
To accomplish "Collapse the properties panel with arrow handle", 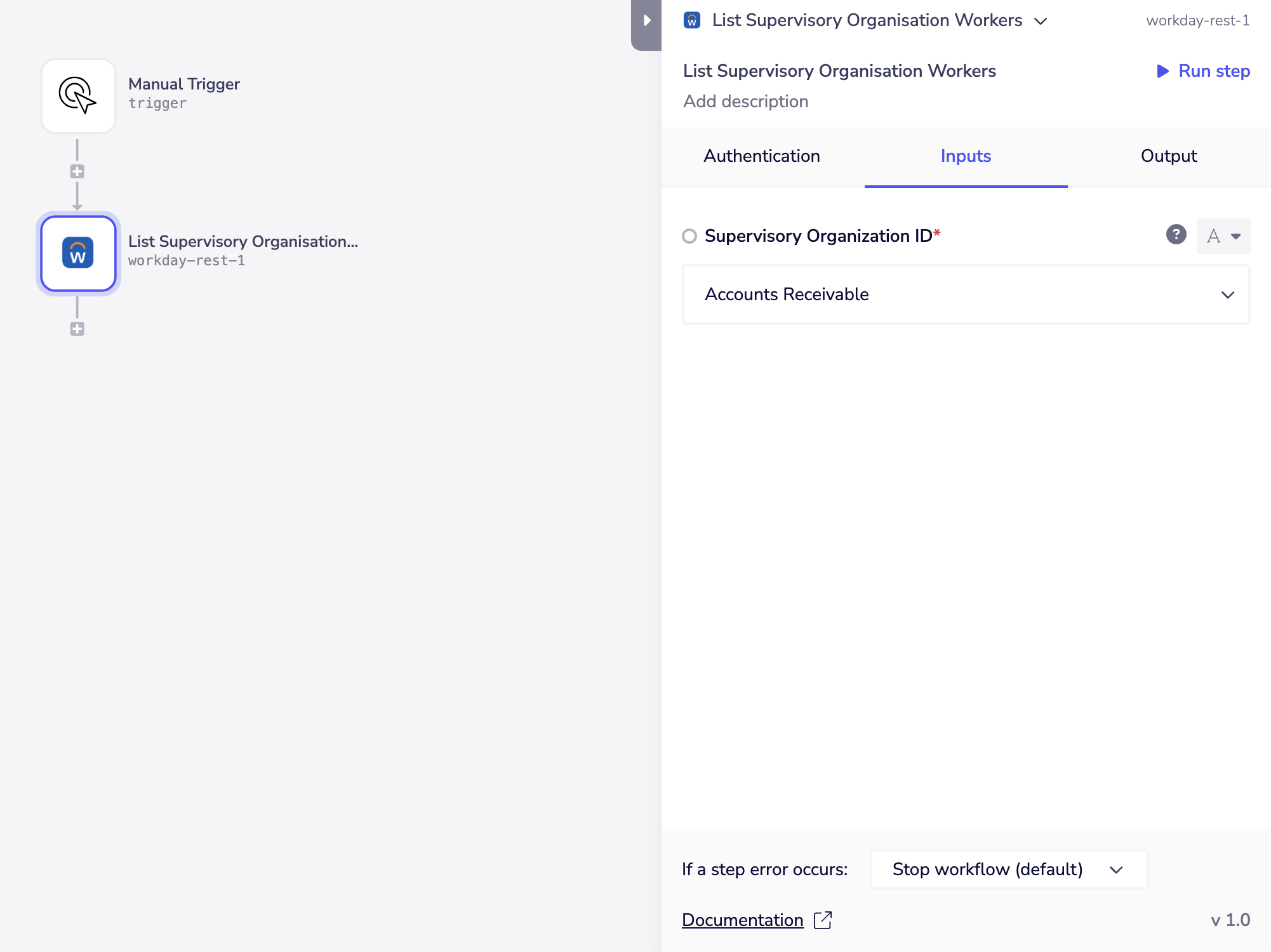I will pyautogui.click(x=646, y=21).
